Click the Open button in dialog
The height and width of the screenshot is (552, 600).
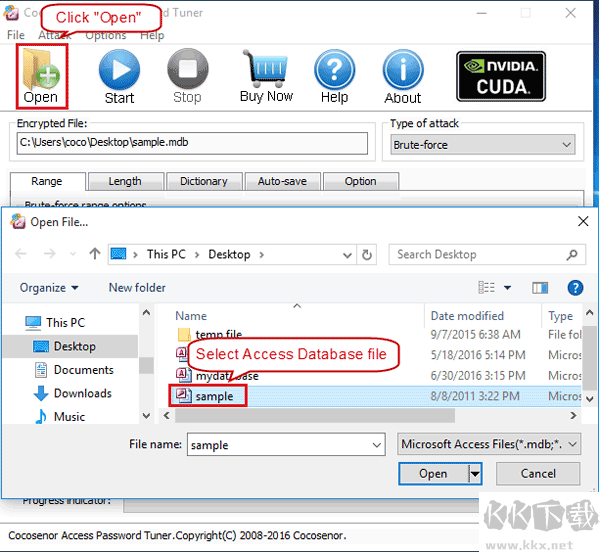433,474
